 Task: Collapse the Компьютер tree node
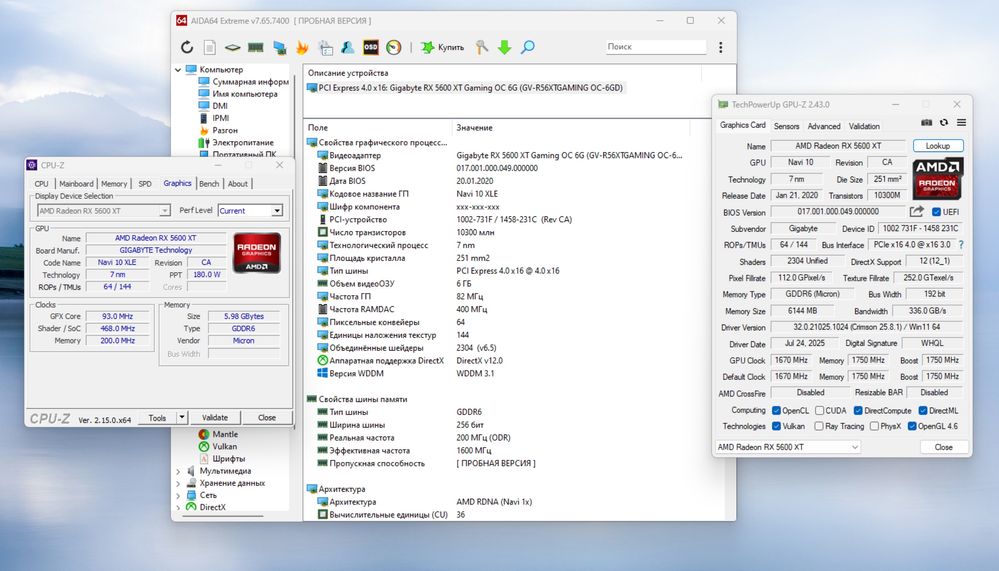click(x=178, y=69)
